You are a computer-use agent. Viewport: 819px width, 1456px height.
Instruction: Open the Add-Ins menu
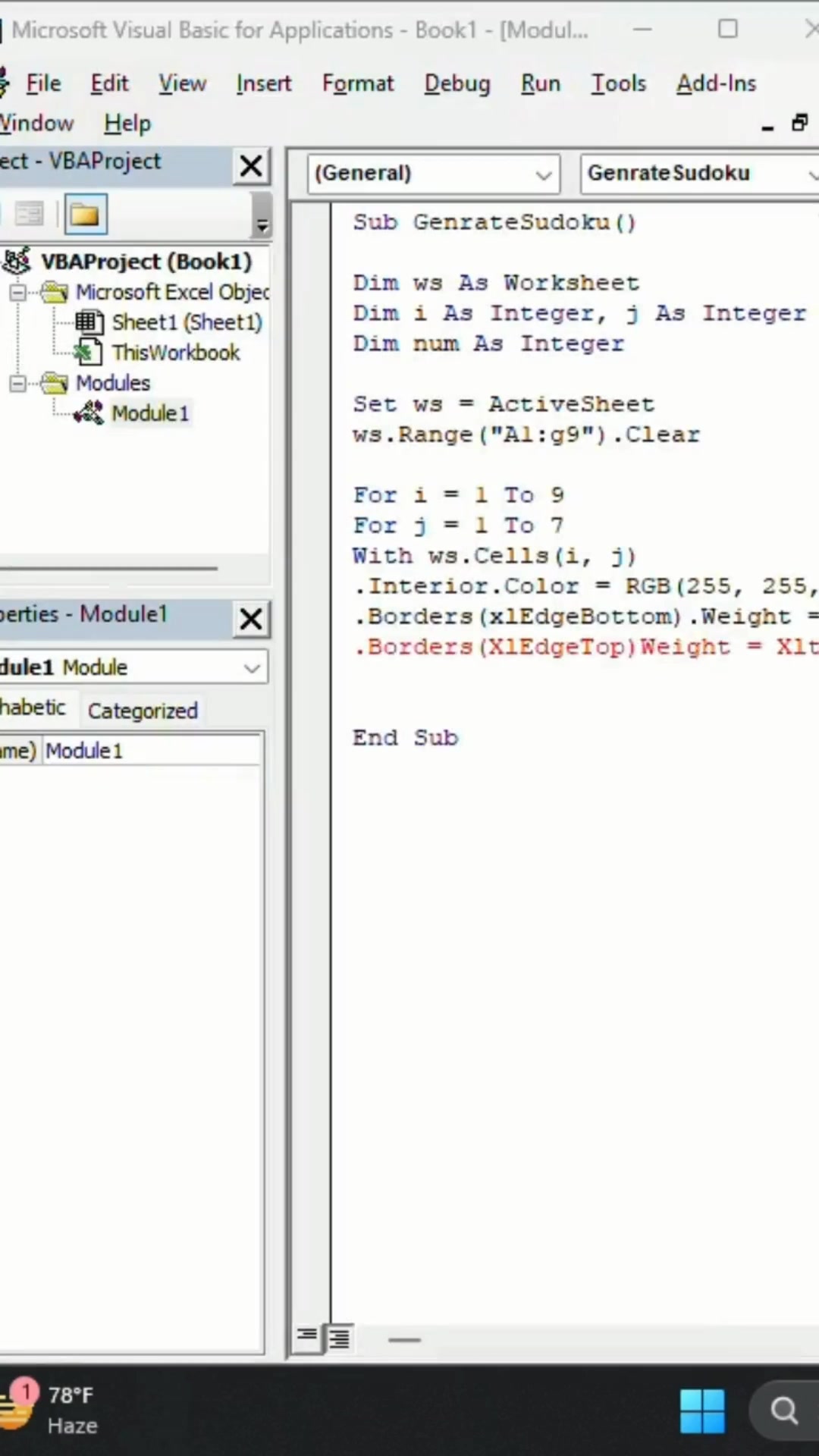[x=717, y=83]
